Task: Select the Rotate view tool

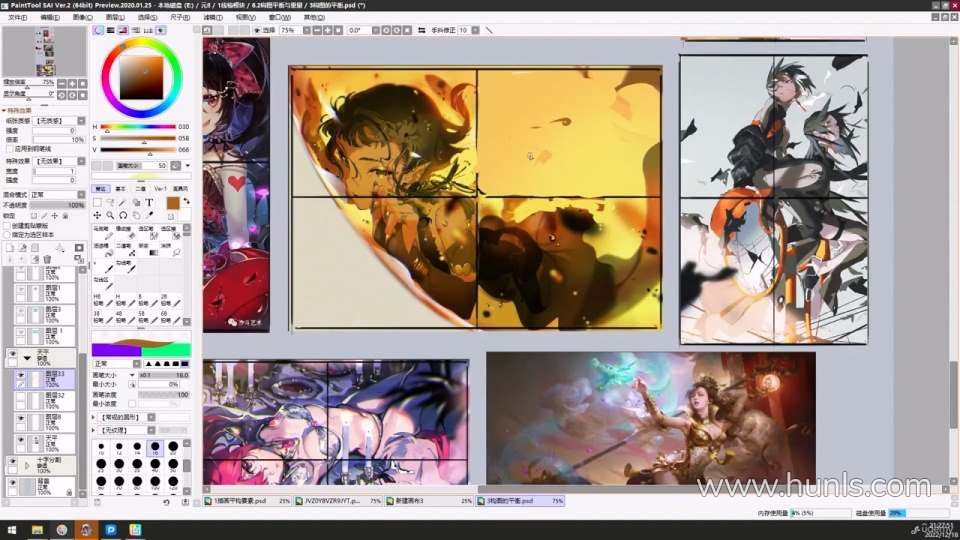Action: [x=123, y=216]
